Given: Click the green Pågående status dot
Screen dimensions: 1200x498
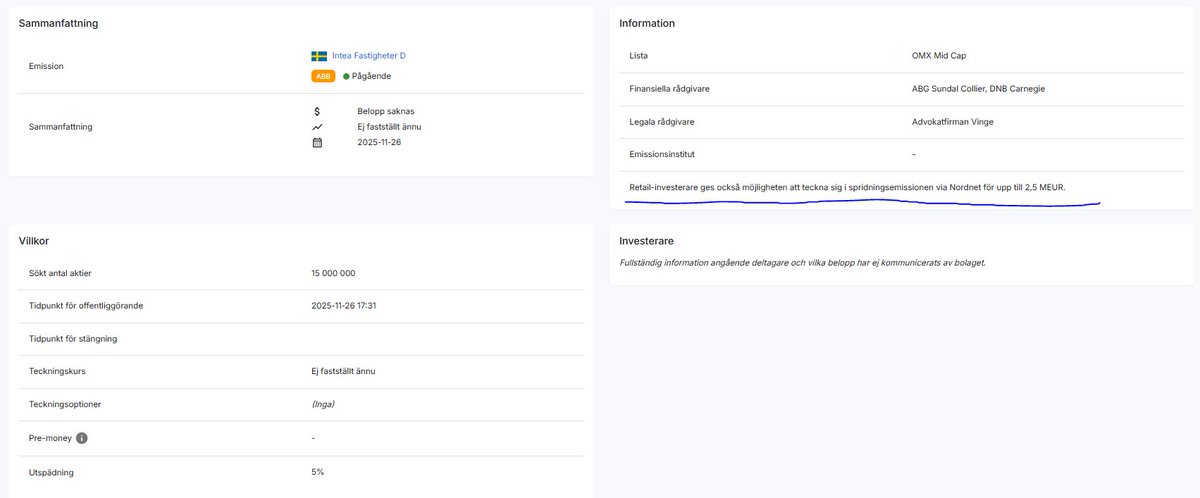Looking at the screenshot, I should [346, 76].
